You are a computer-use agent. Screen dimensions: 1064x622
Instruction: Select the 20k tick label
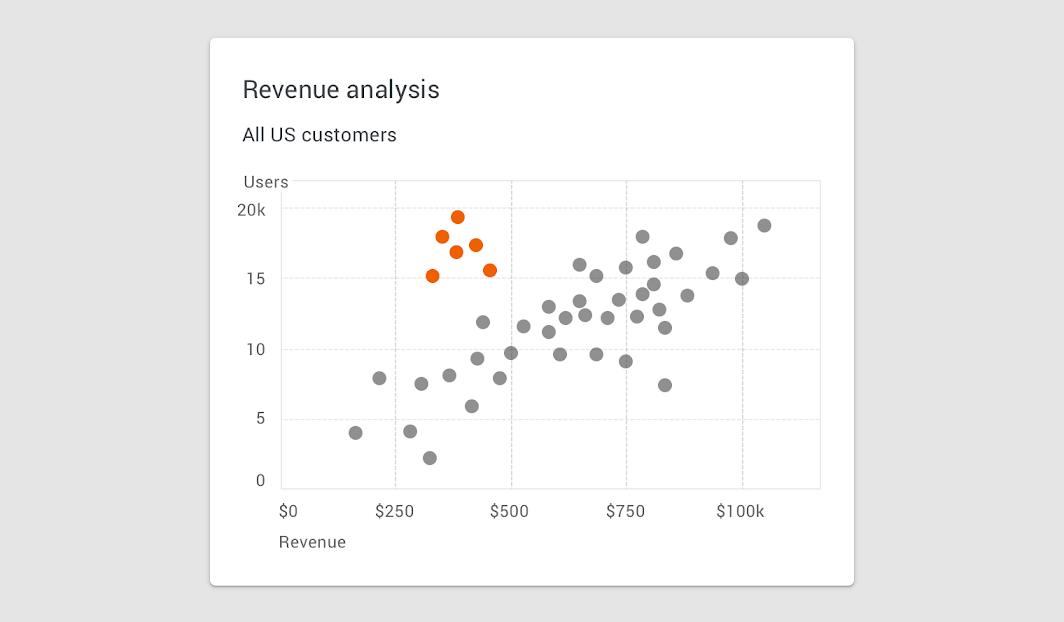[x=251, y=210]
